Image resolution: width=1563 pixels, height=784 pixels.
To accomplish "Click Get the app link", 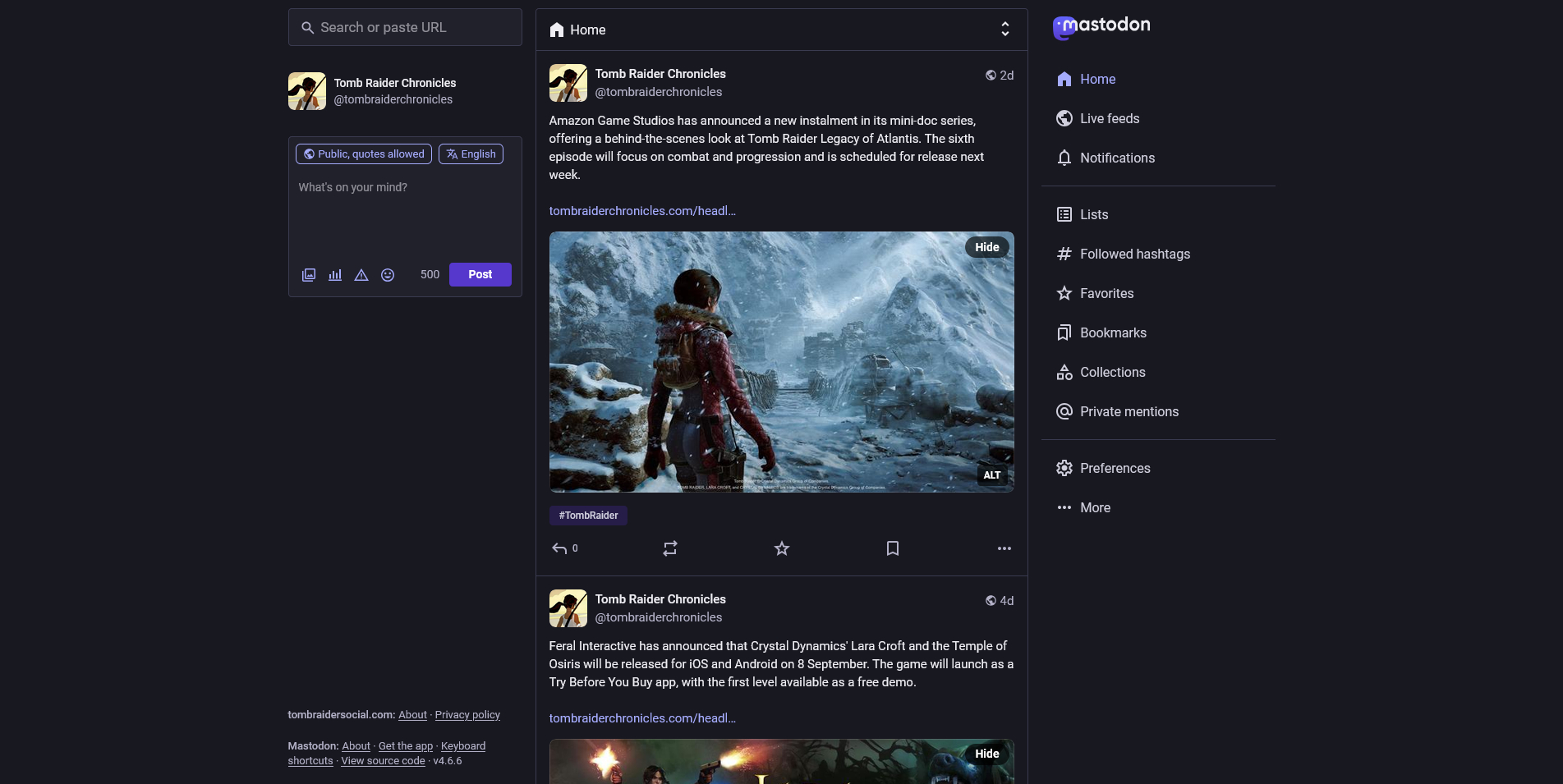I will pos(406,746).
